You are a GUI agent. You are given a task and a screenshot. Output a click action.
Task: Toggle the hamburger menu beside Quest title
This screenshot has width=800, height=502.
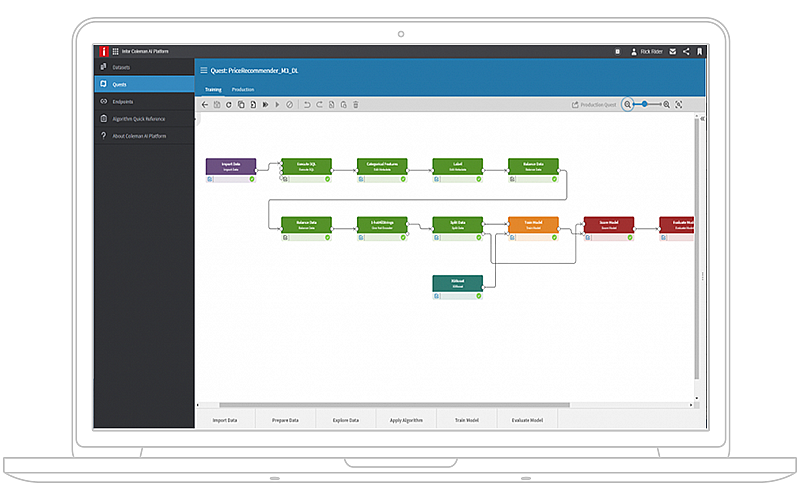204,70
